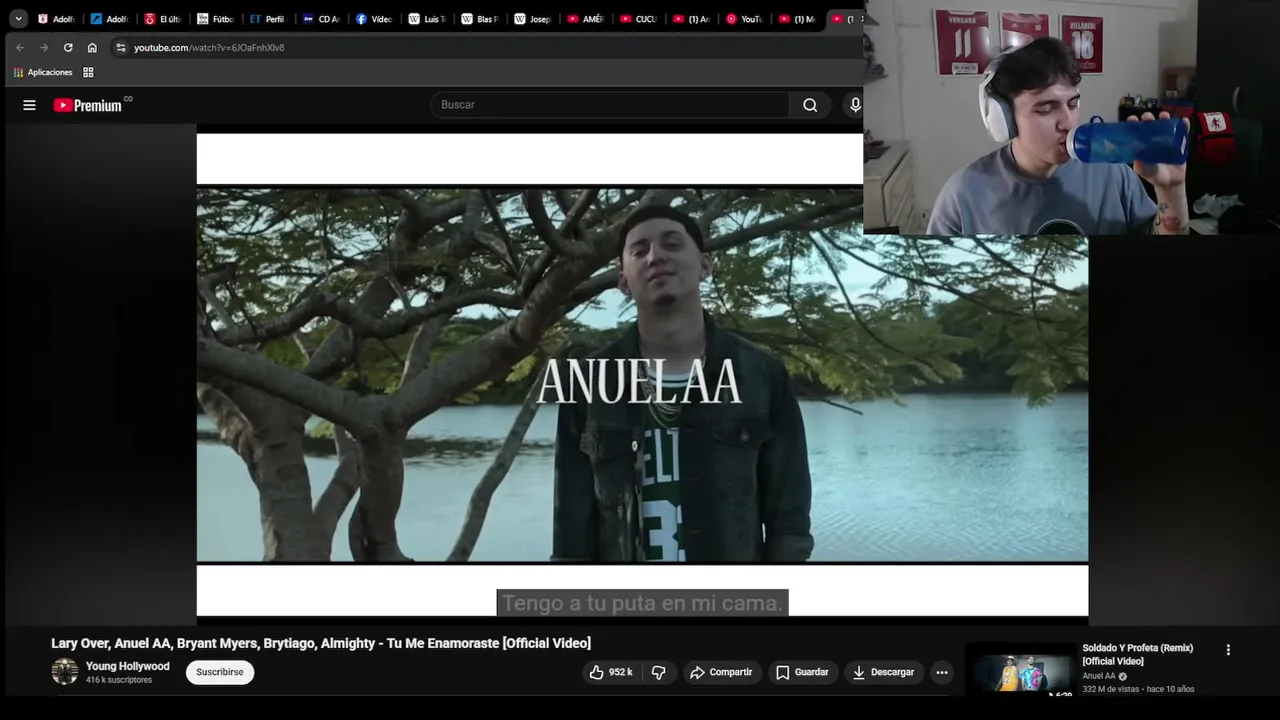
Task: Switch to the (1) Me YouTube tab
Action: coord(798,19)
